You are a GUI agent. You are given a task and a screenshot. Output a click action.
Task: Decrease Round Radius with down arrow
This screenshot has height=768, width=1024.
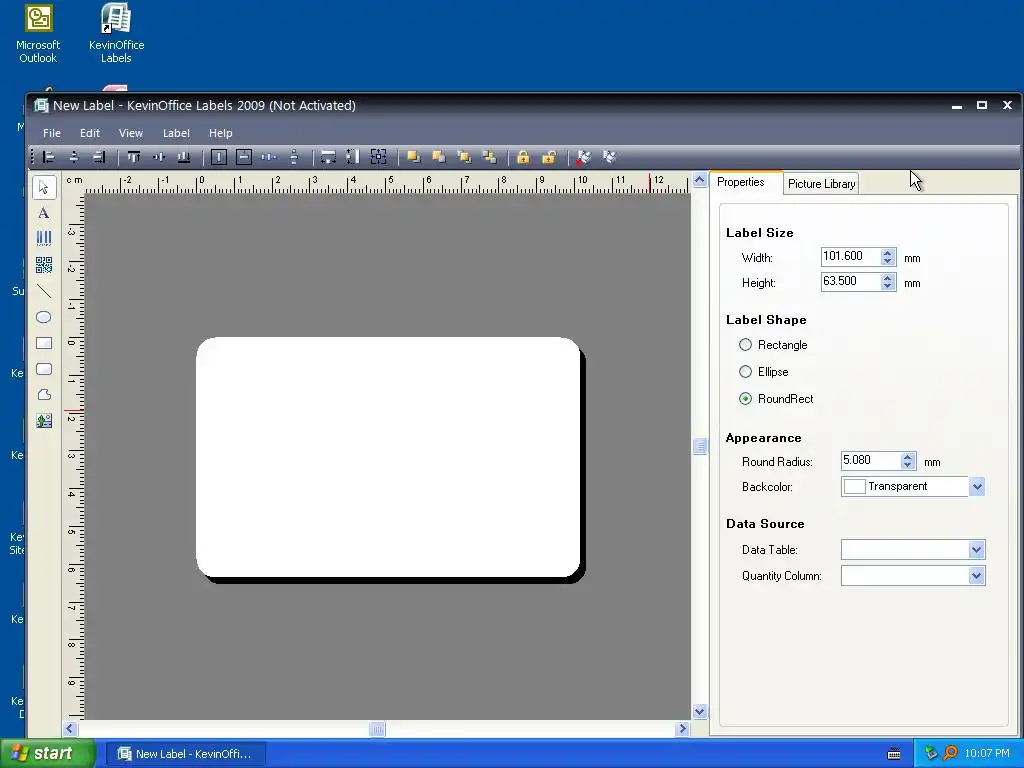point(907,465)
